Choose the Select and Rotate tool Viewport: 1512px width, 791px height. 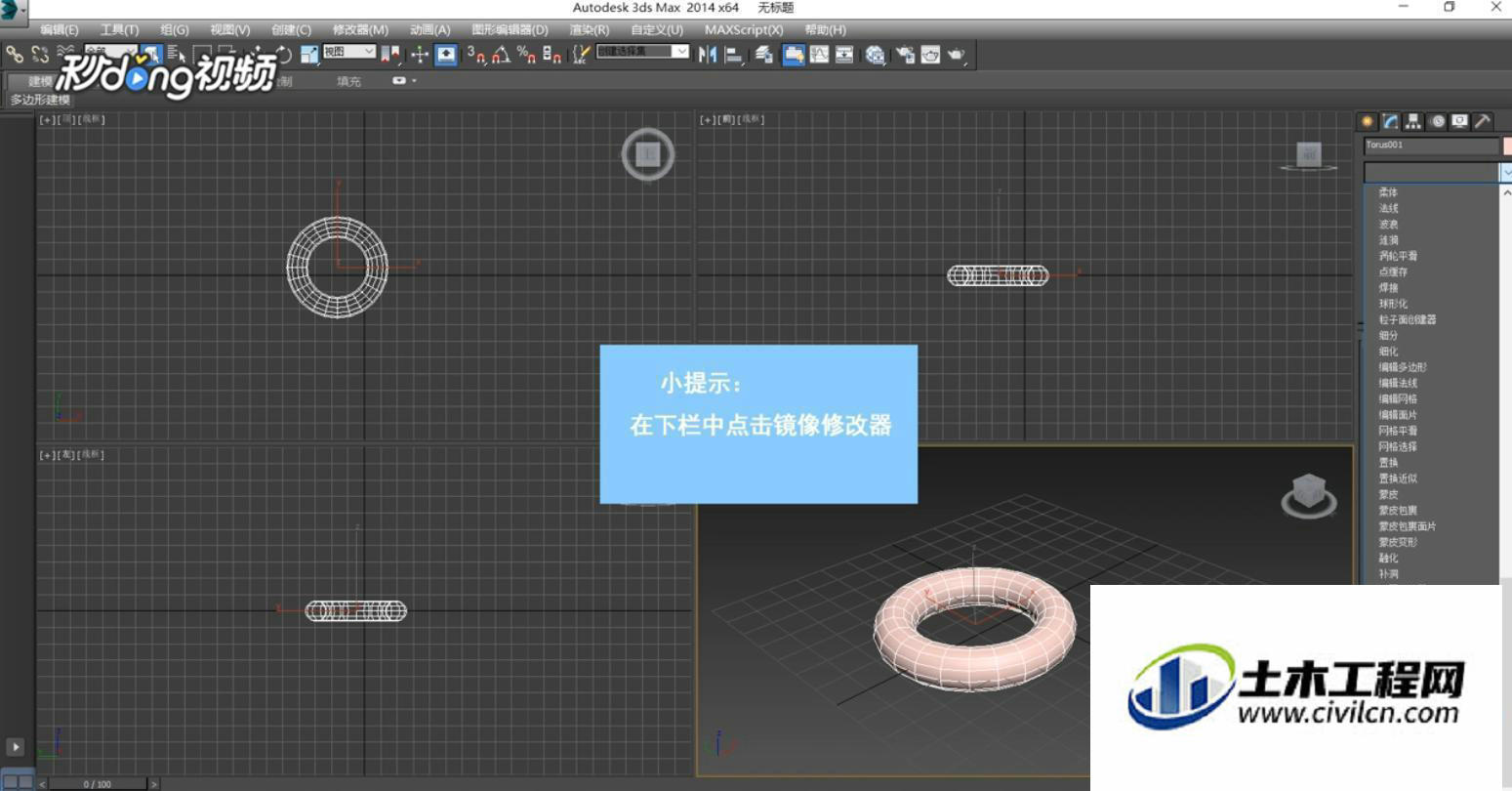click(x=283, y=55)
